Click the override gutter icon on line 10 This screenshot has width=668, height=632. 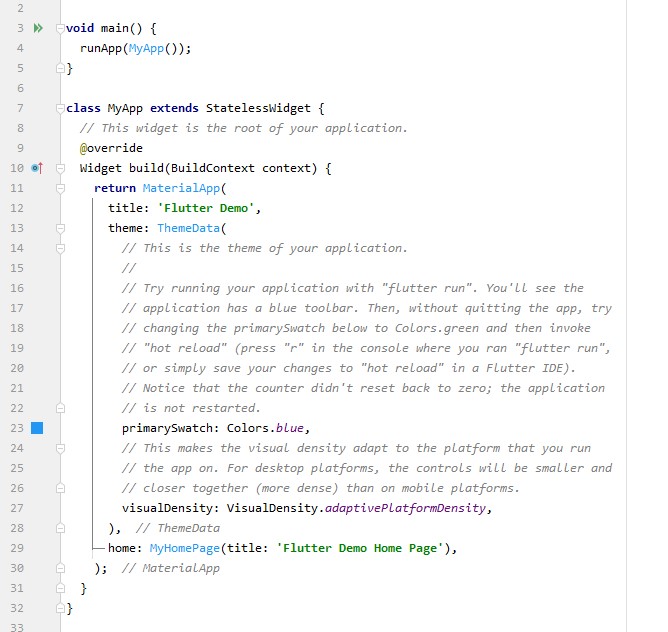pos(37,168)
